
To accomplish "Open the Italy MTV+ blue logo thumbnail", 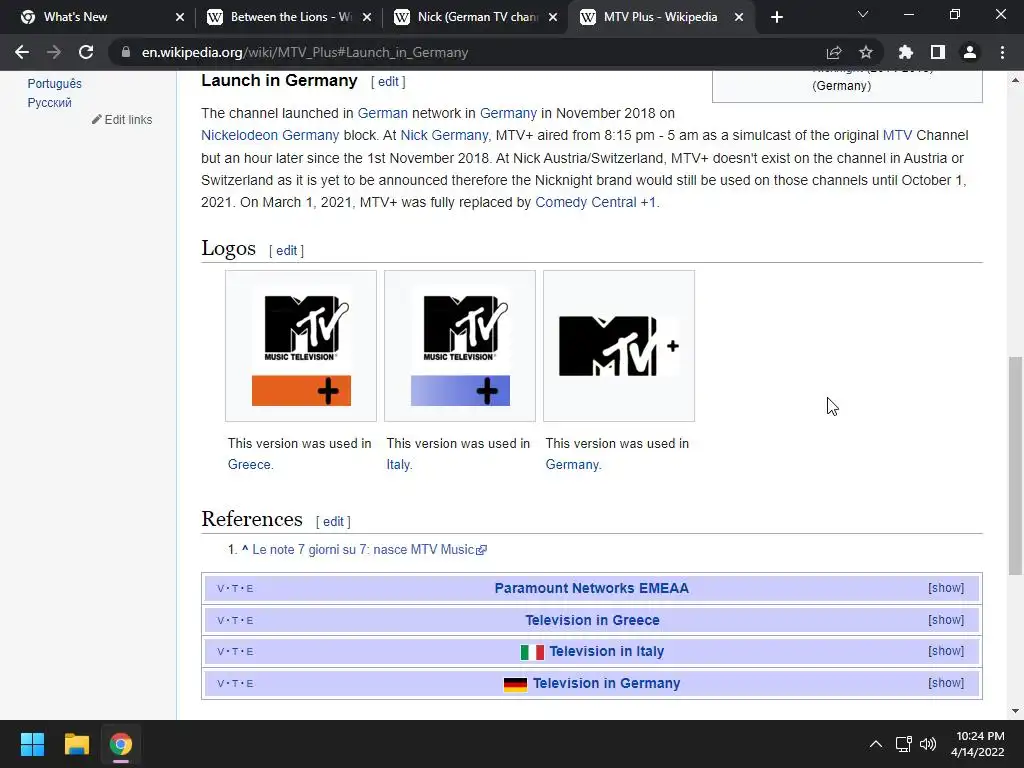I will [x=460, y=346].
